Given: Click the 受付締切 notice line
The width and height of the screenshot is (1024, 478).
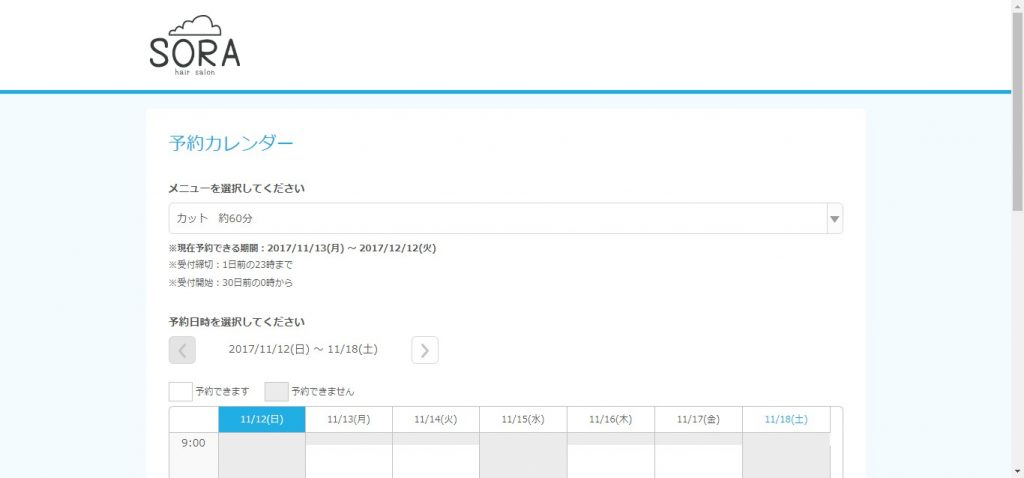Looking at the screenshot, I should [x=231, y=265].
